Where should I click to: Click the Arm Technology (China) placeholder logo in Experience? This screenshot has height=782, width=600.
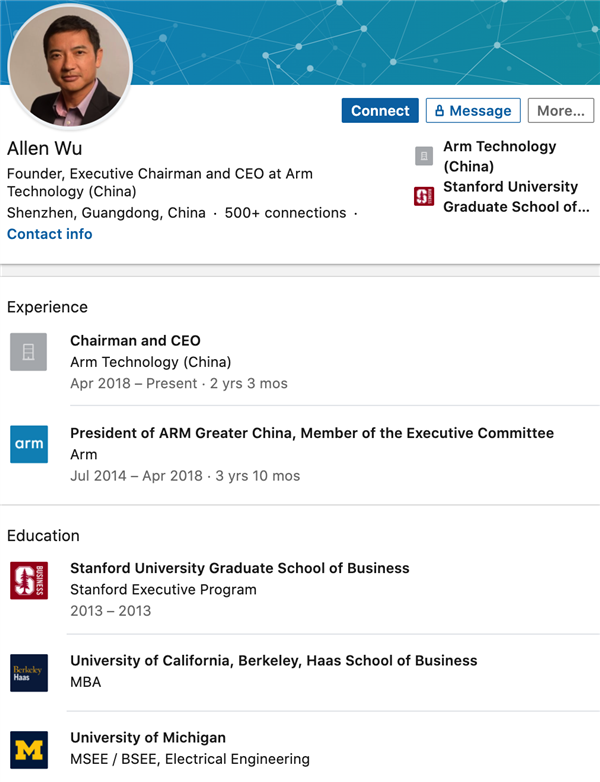coord(29,352)
